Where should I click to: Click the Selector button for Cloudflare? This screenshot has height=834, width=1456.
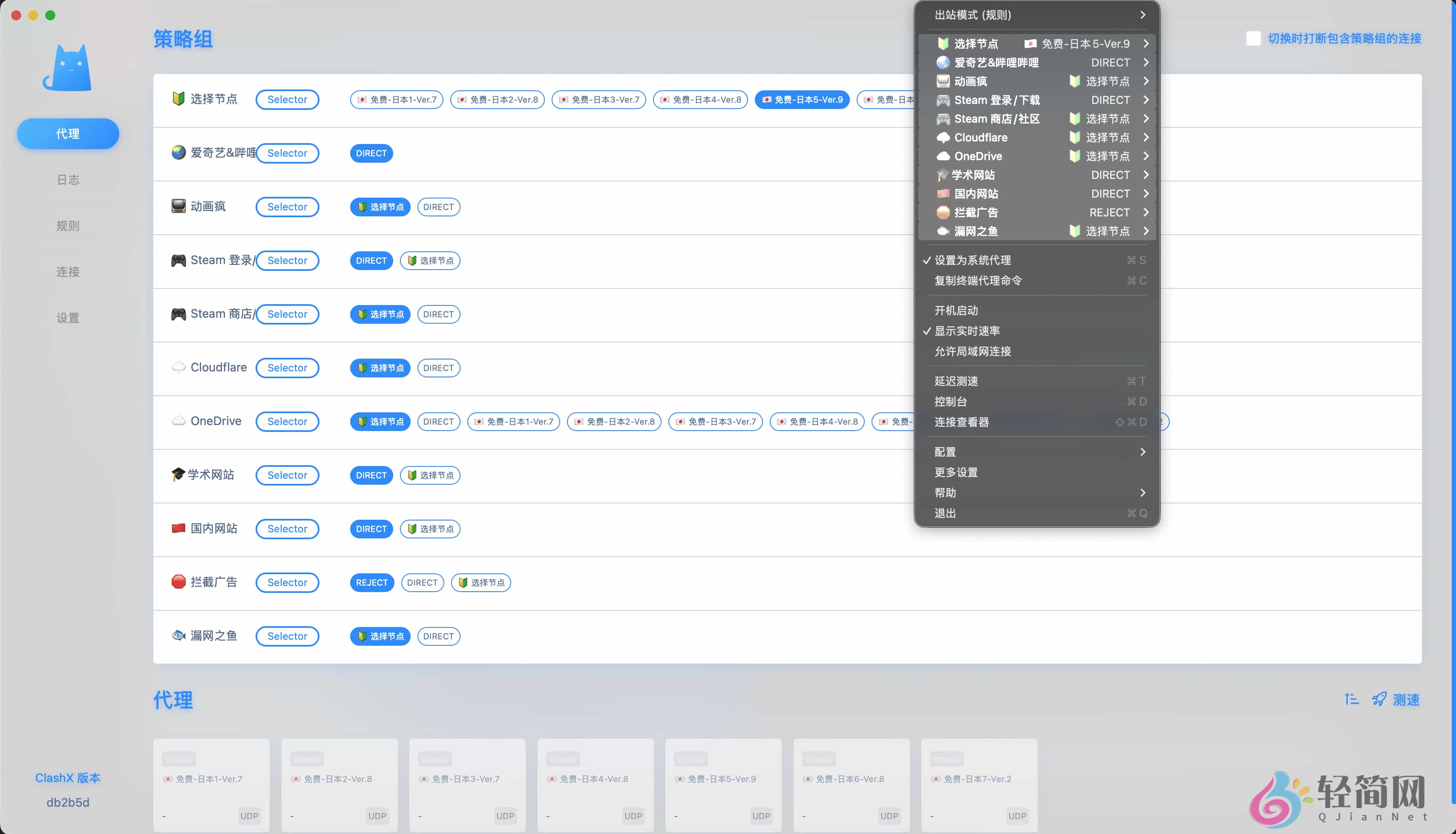(287, 367)
